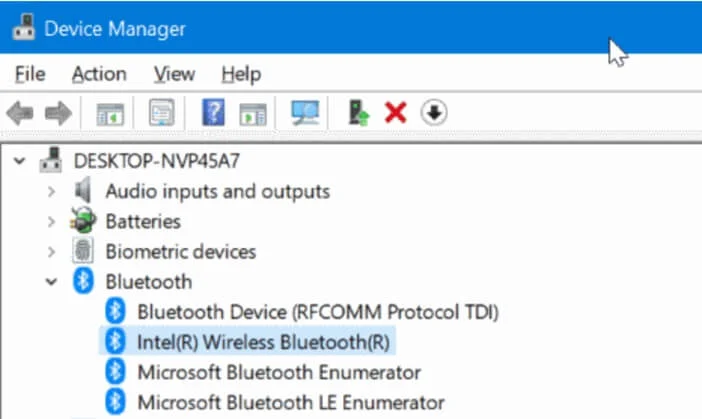Viewport: 702px width, 419px height.
Task: Select Bluetooth Device (RFCOMM Protocol TDI)
Action: 317,311
